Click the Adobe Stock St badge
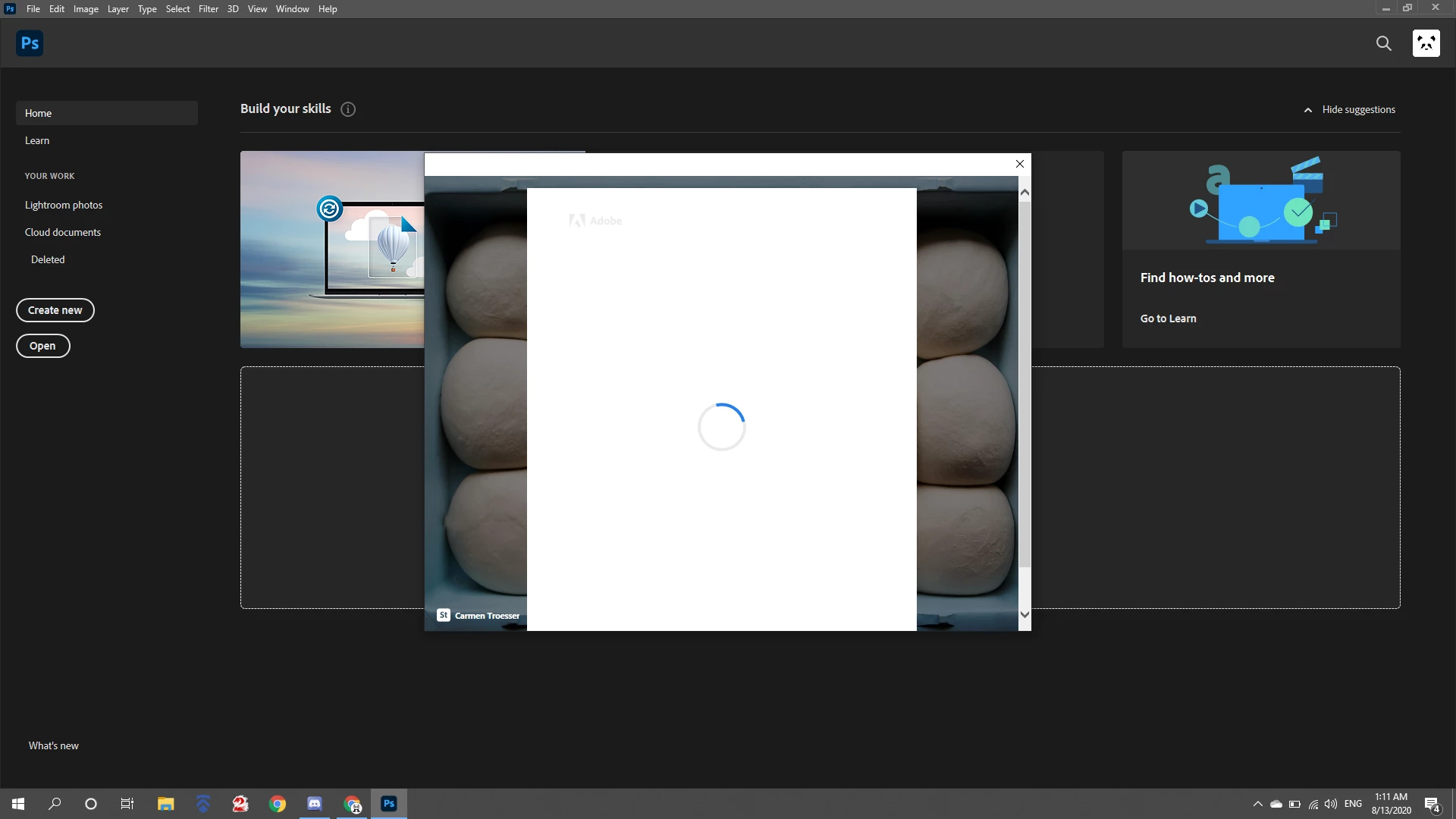Image resolution: width=1456 pixels, height=819 pixels. click(444, 615)
